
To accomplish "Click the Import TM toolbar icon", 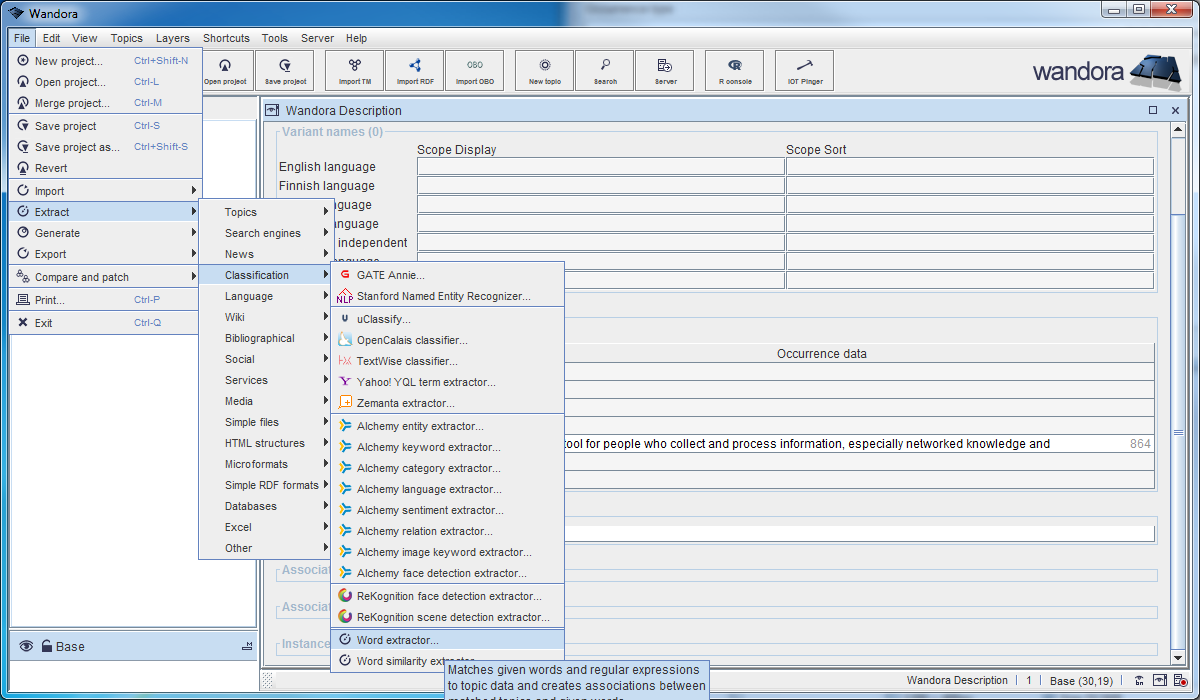I will (355, 70).
